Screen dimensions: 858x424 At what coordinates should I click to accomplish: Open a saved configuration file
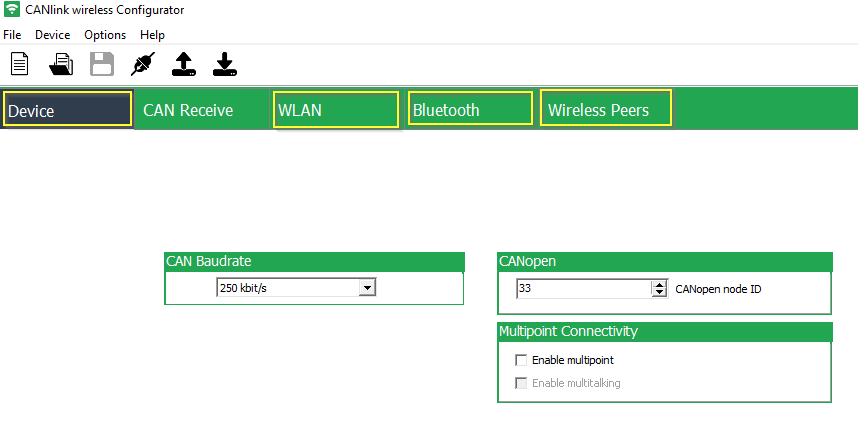coord(61,64)
